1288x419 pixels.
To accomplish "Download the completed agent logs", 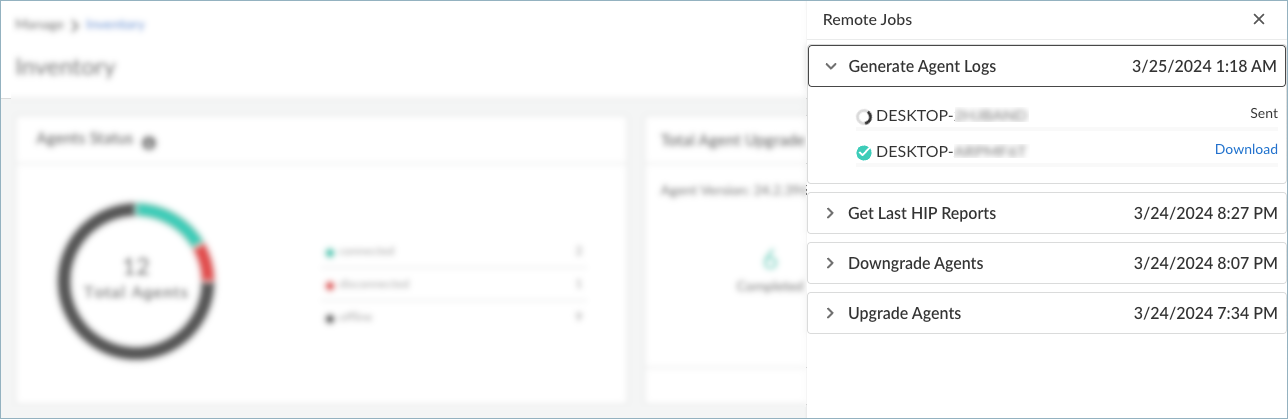I will click(1245, 149).
